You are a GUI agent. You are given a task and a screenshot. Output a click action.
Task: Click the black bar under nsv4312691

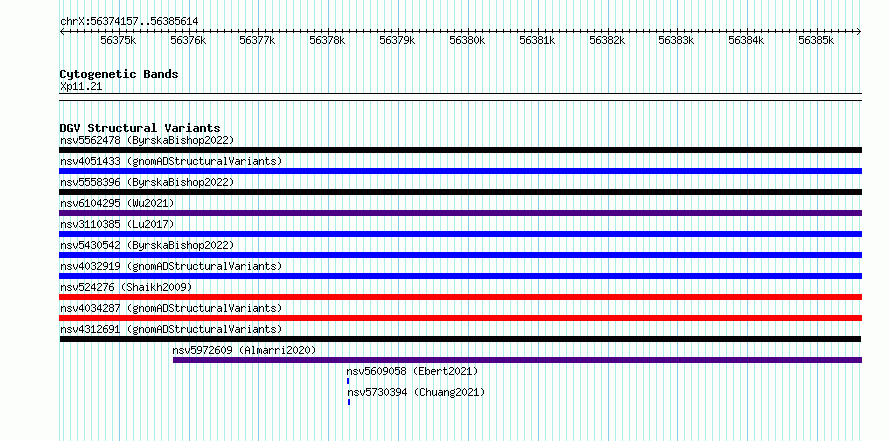tap(460, 339)
